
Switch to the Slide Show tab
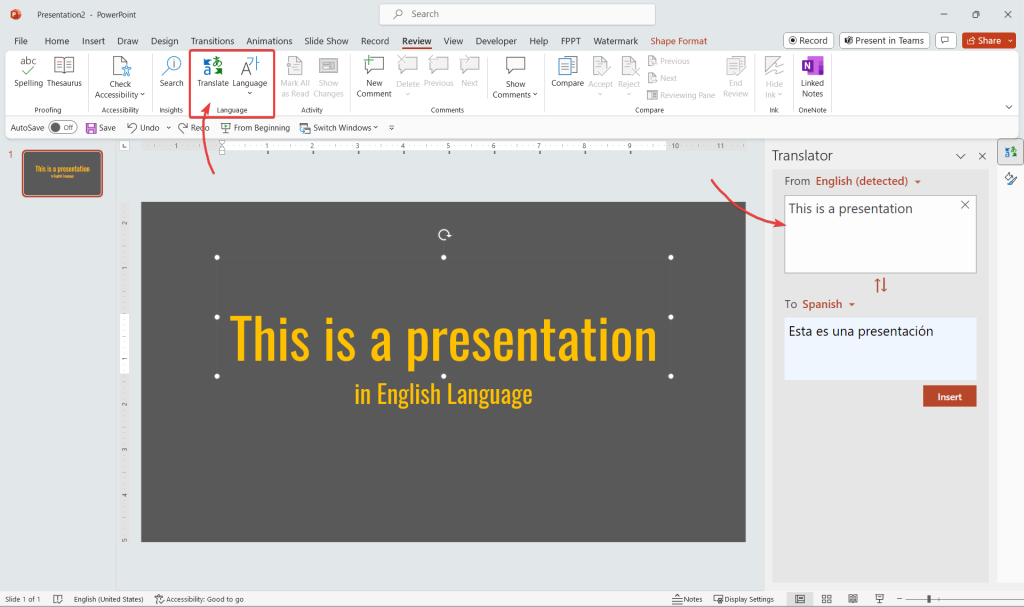(326, 41)
